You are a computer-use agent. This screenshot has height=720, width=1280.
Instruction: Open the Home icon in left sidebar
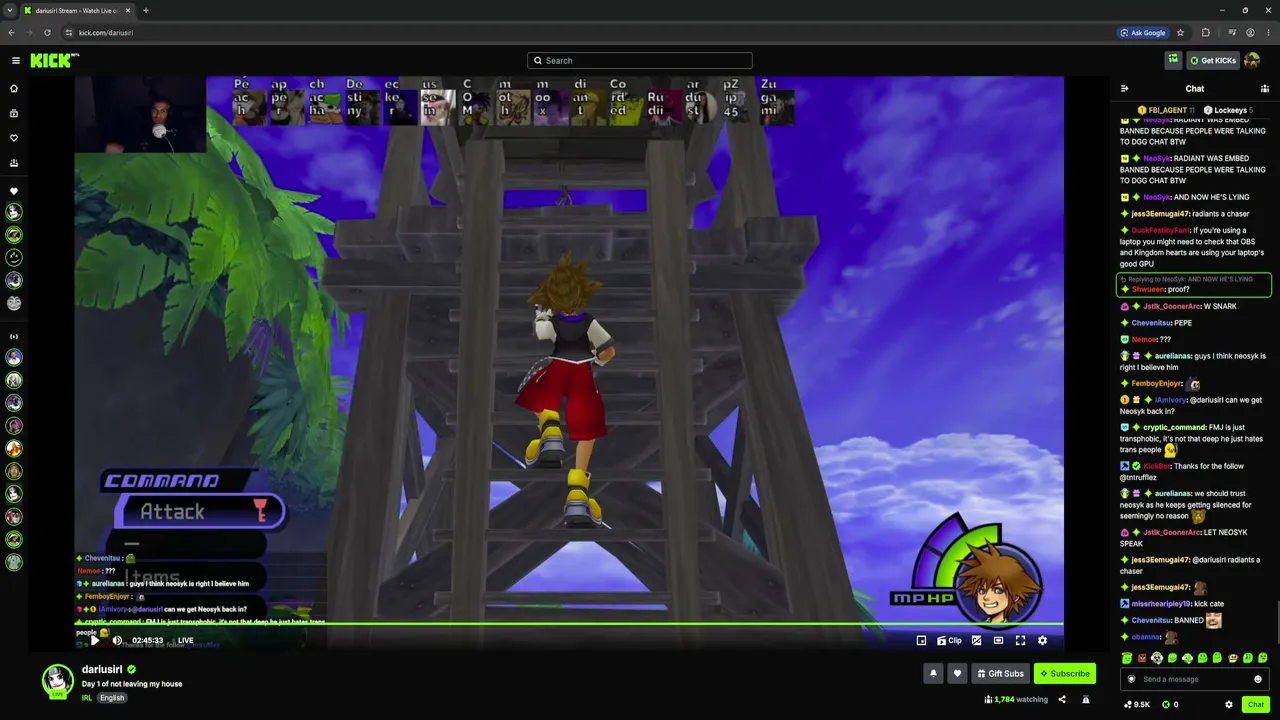[14, 88]
